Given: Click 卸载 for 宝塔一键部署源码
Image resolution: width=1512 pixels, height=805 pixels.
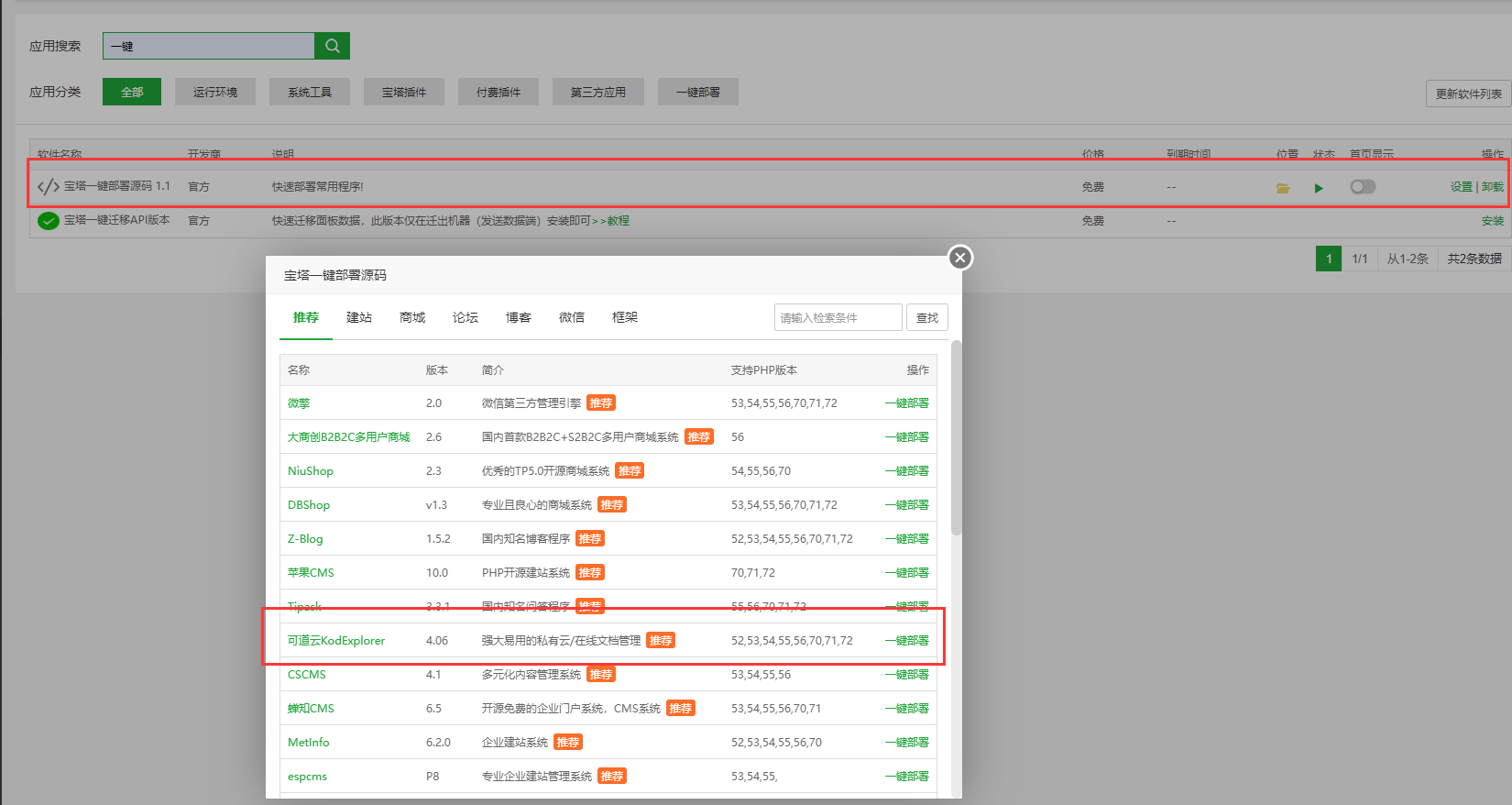Looking at the screenshot, I should (x=1493, y=187).
